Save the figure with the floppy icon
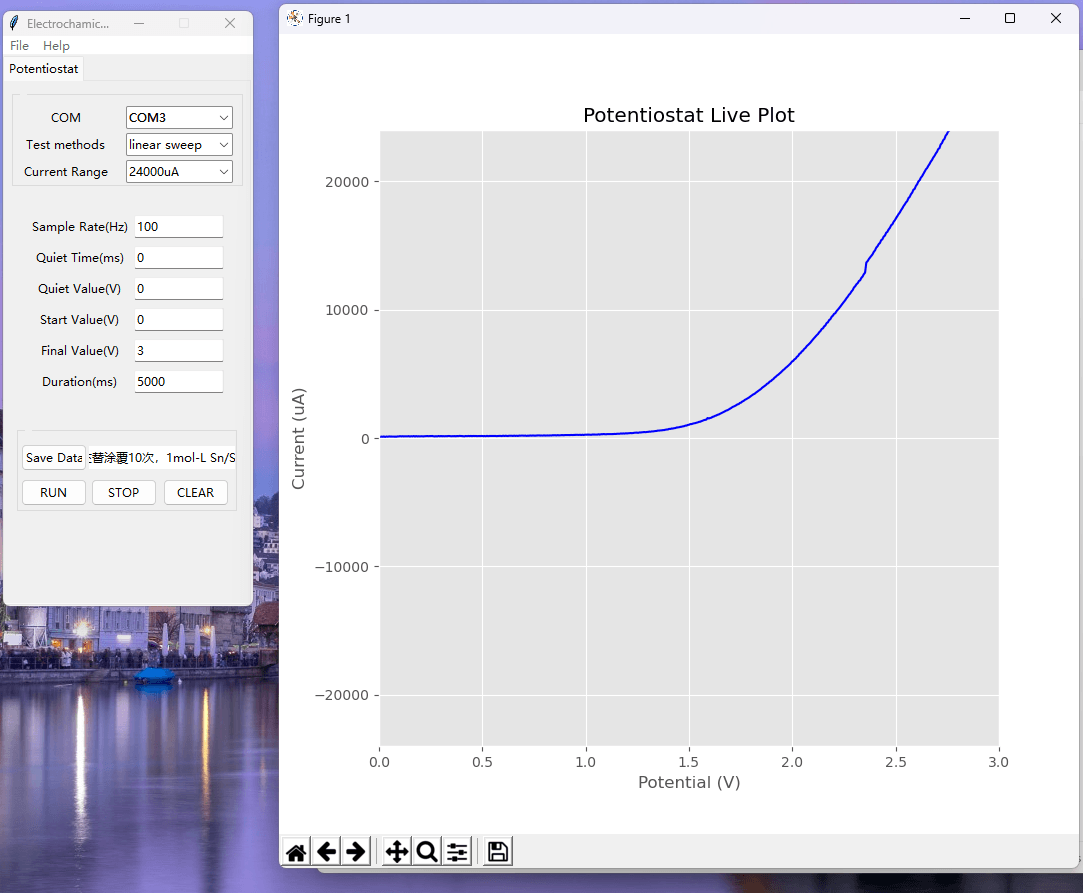Viewport: 1083px width, 893px height. click(498, 852)
